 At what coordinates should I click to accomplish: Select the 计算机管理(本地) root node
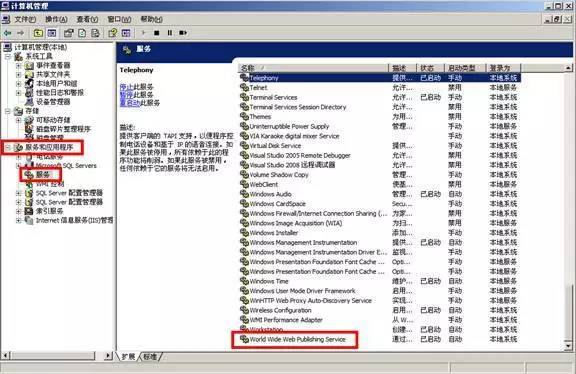click(41, 47)
